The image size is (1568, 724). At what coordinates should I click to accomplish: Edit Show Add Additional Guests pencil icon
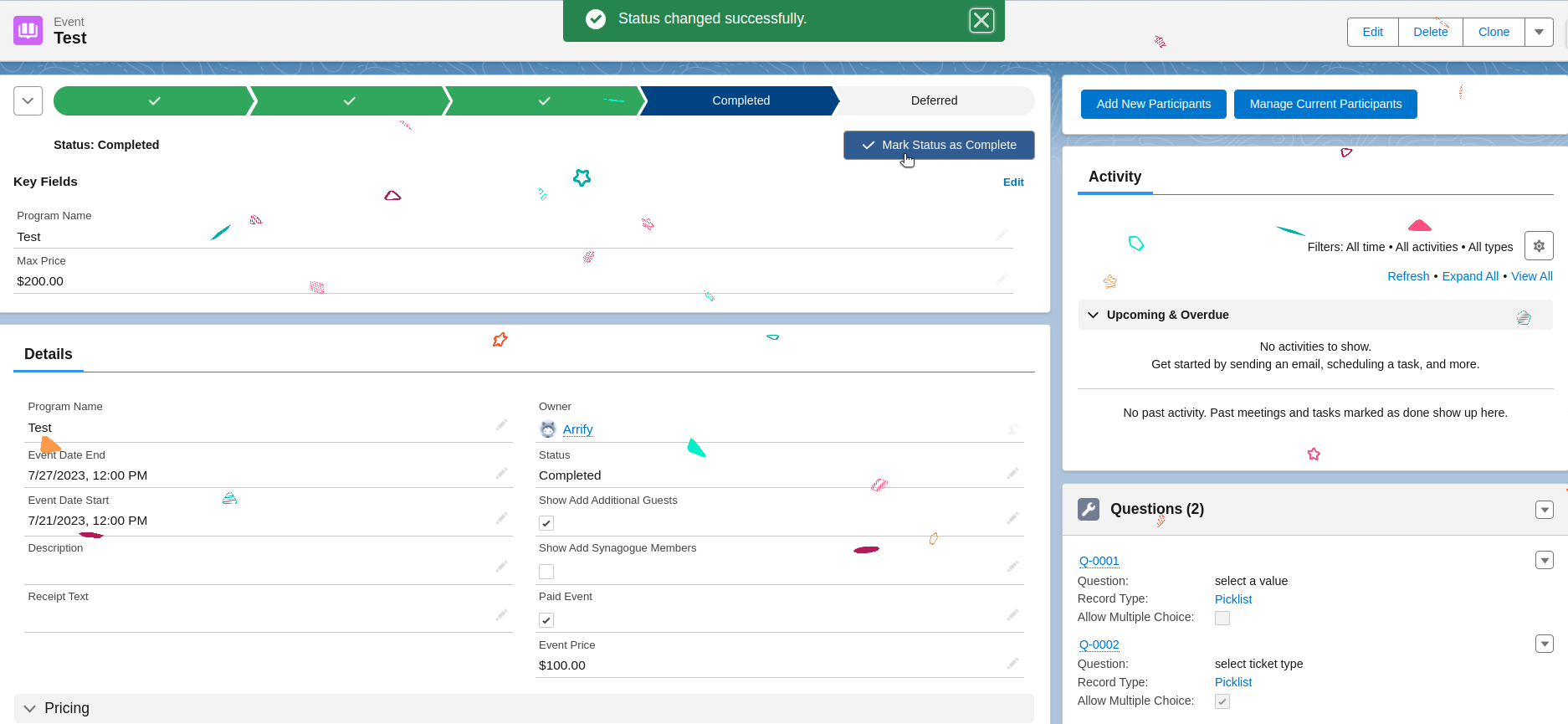1012,518
